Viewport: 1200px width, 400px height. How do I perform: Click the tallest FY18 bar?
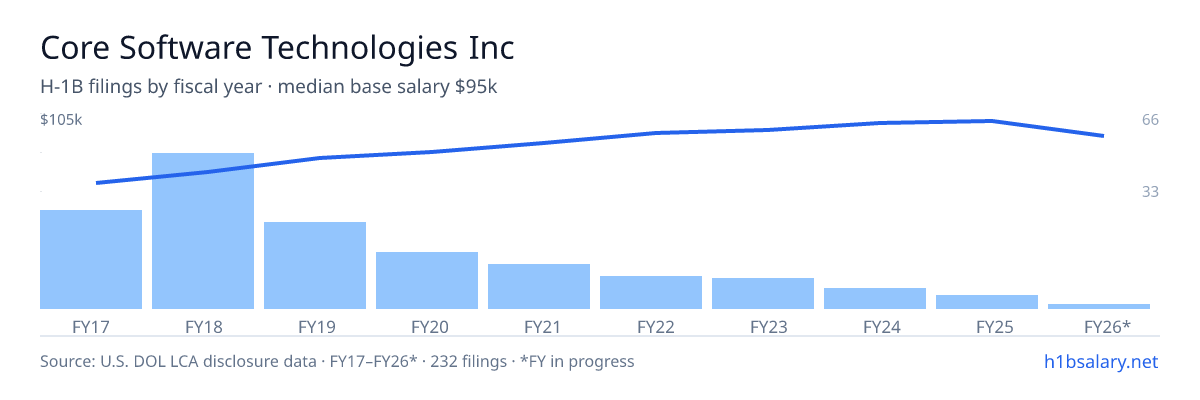(203, 231)
